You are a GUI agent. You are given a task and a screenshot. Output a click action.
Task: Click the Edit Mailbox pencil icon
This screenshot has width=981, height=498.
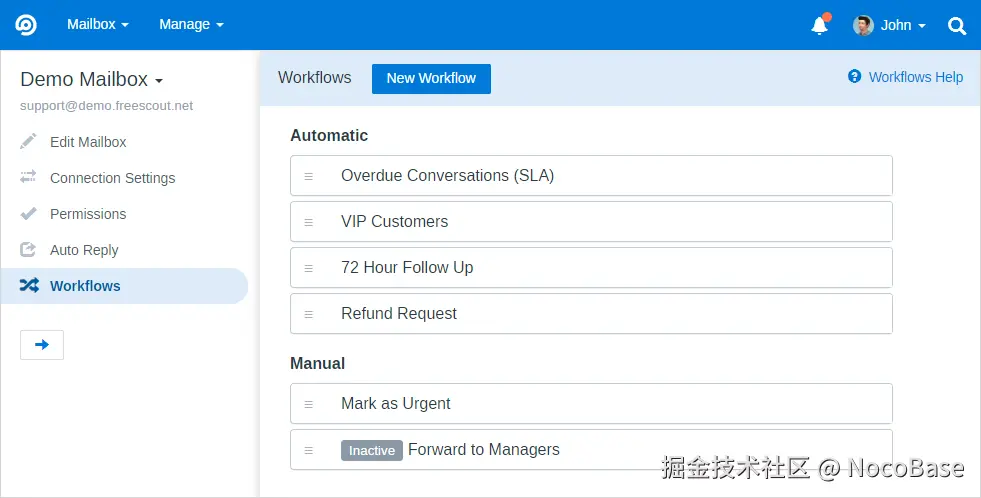point(29,142)
